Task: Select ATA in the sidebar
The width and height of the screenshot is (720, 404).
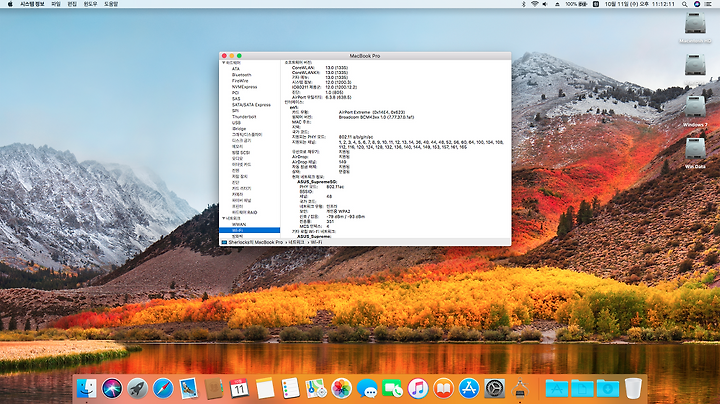Action: [x=236, y=68]
